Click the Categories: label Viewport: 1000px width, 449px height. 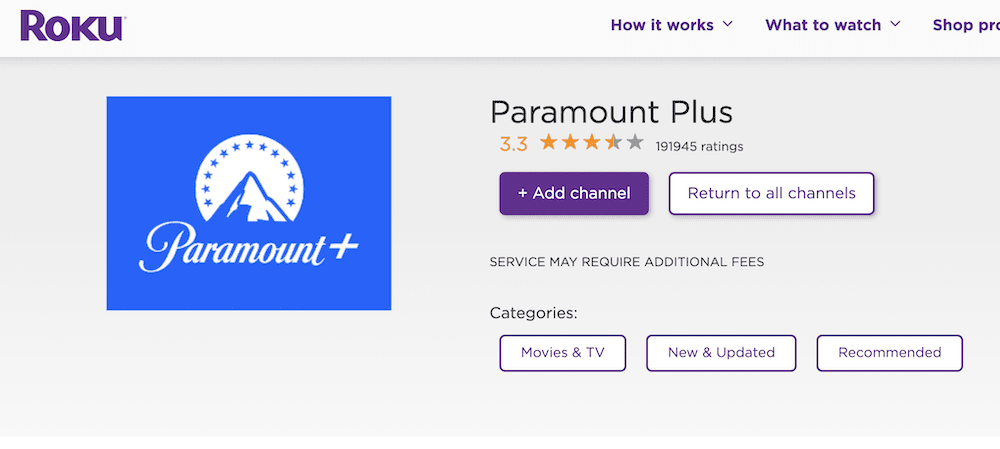pyautogui.click(x=534, y=313)
